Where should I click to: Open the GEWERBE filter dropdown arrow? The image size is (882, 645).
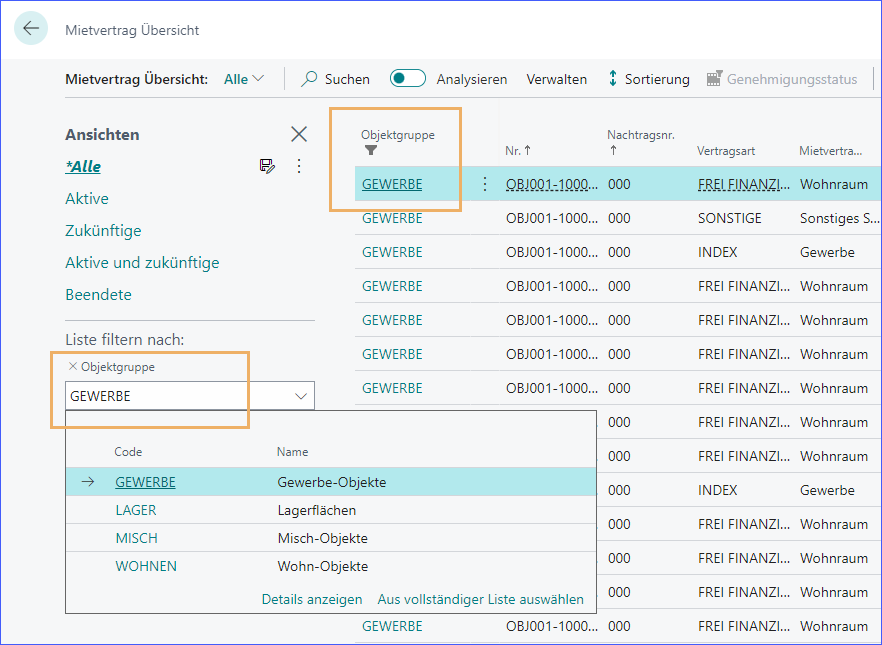point(301,396)
